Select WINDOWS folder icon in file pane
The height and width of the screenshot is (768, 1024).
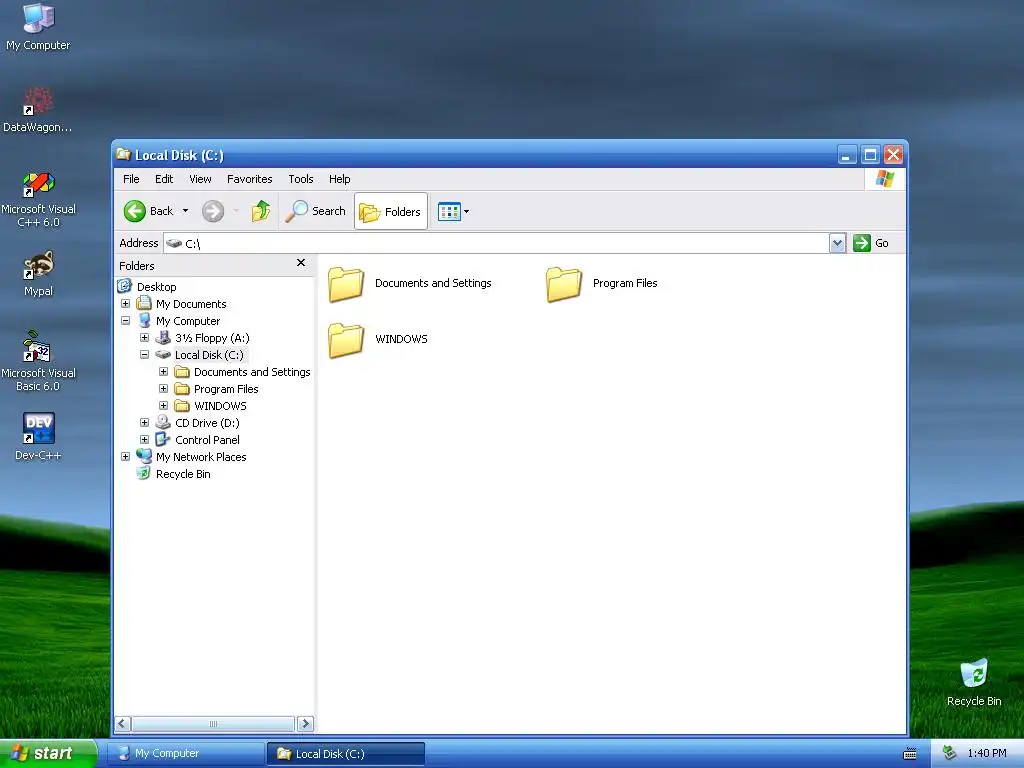point(346,340)
